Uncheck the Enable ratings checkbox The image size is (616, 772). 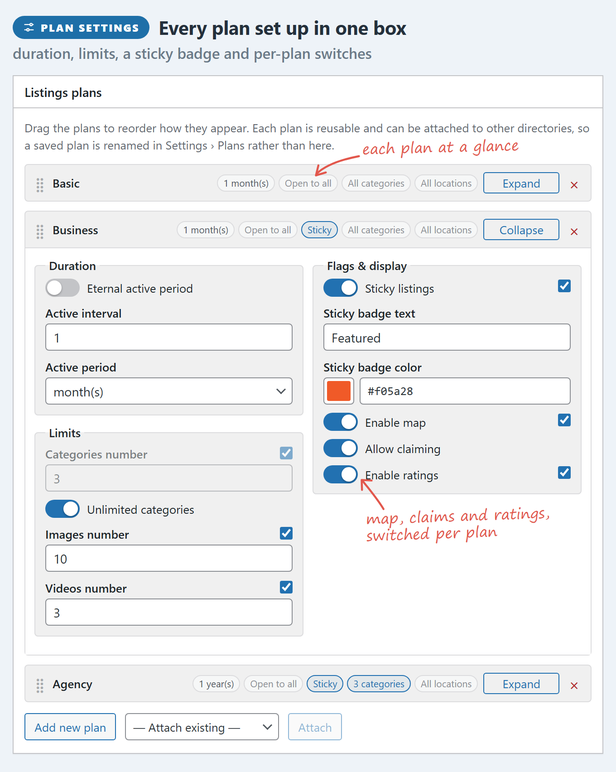[x=564, y=473]
